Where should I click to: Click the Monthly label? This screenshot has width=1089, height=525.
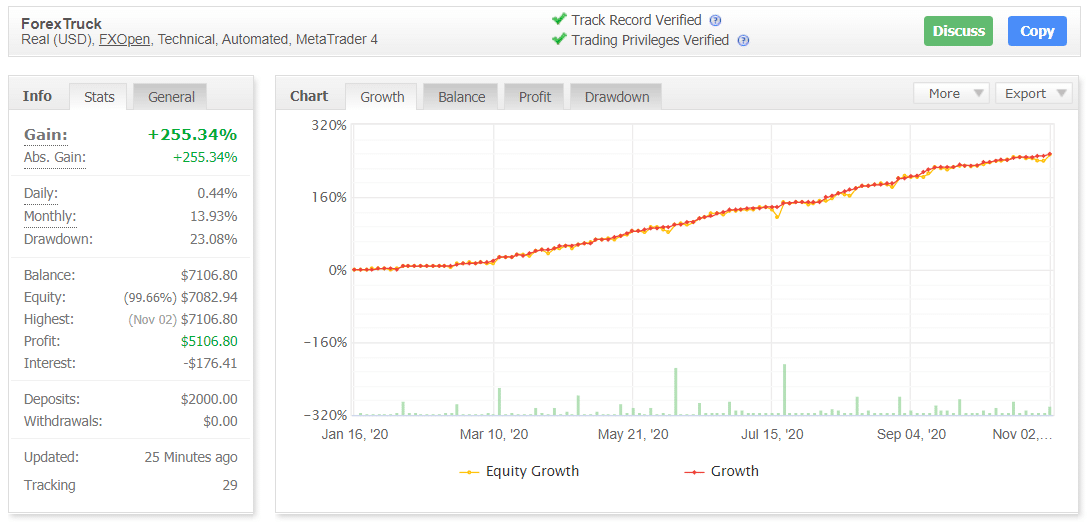pyautogui.click(x=50, y=217)
